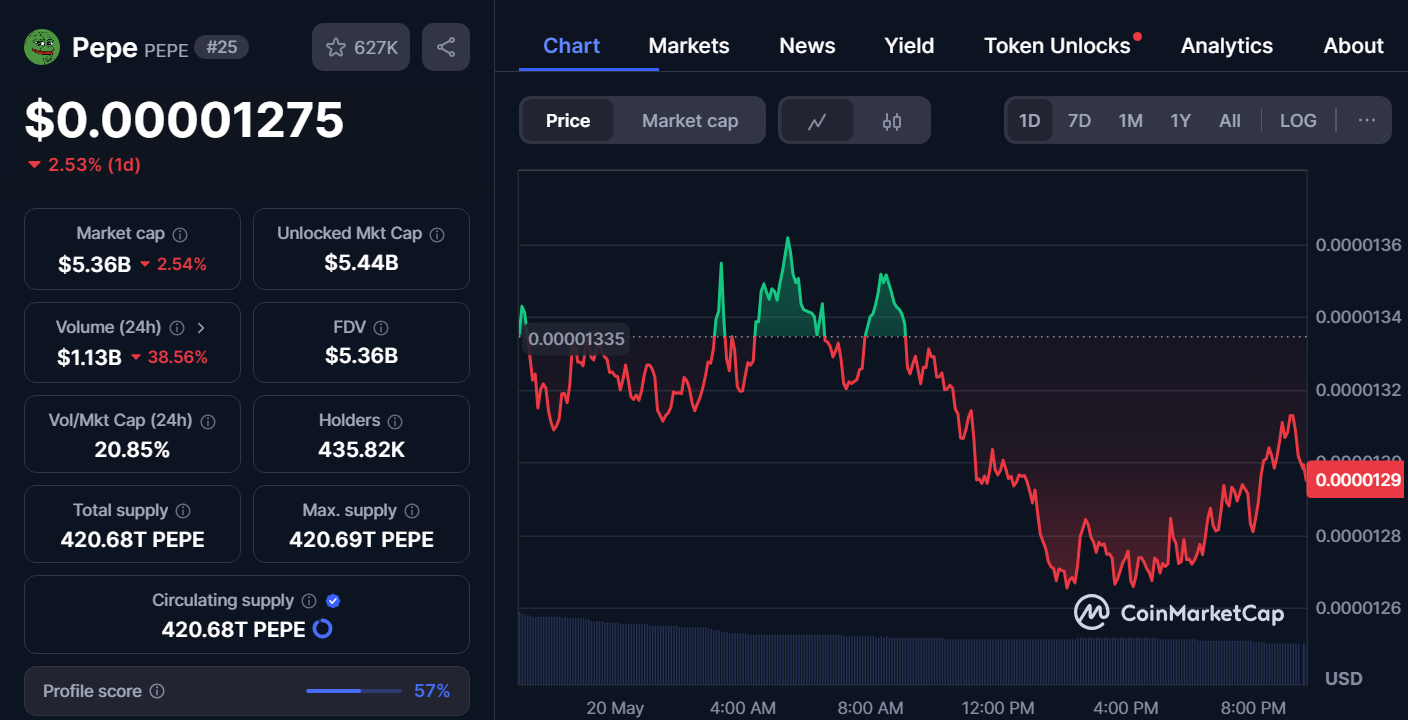Click the 38.56% volume change text
Screen dimensions: 1408x720
(x=178, y=357)
